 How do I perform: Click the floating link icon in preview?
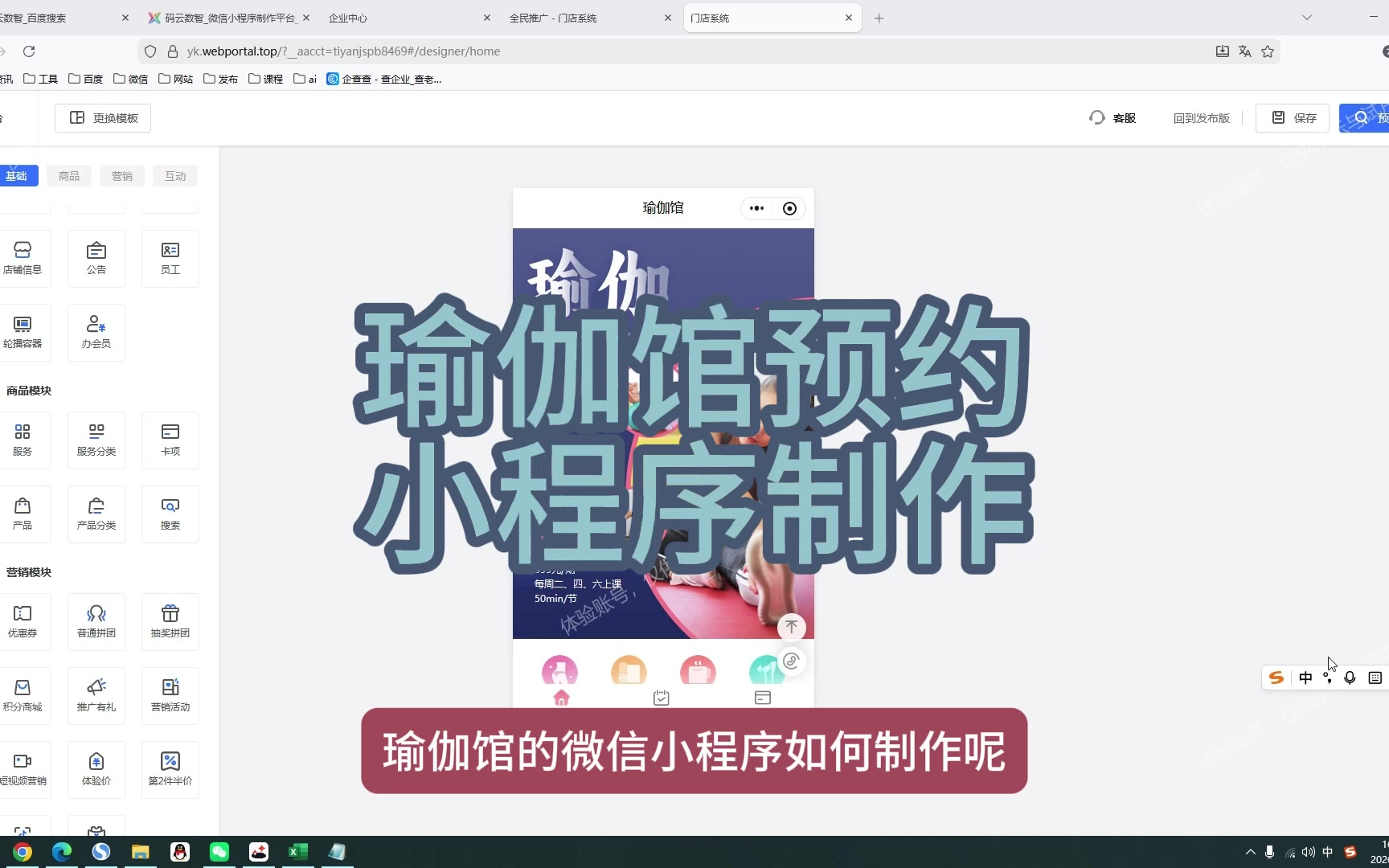[792, 661]
